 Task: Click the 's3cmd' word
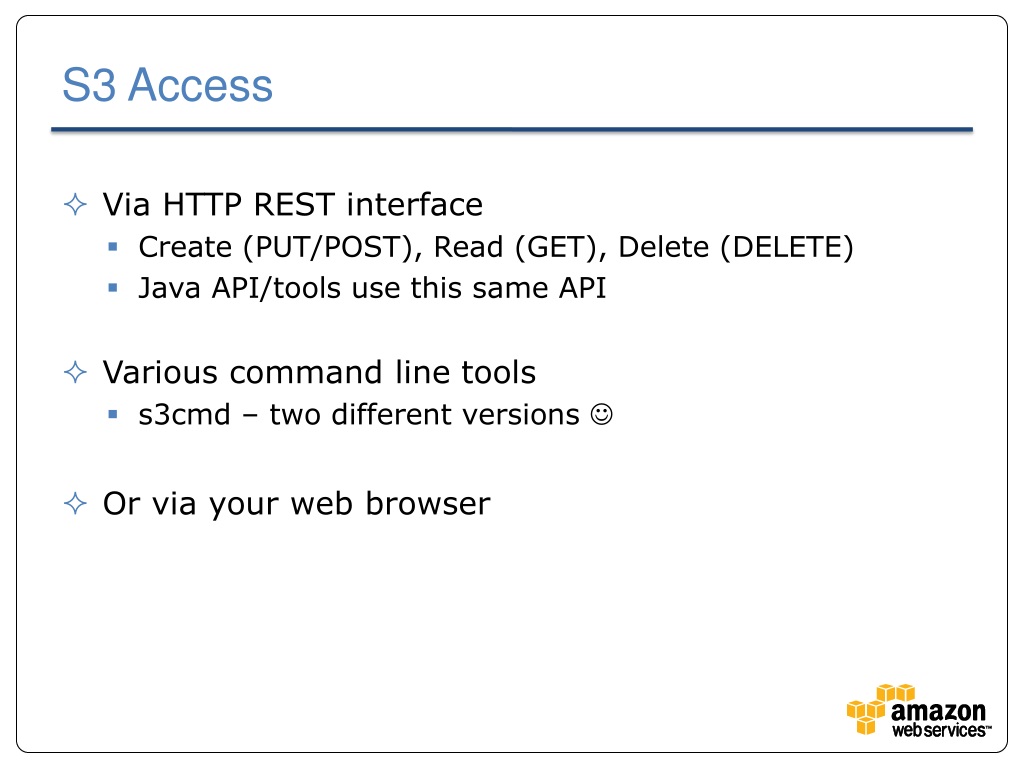[184, 415]
